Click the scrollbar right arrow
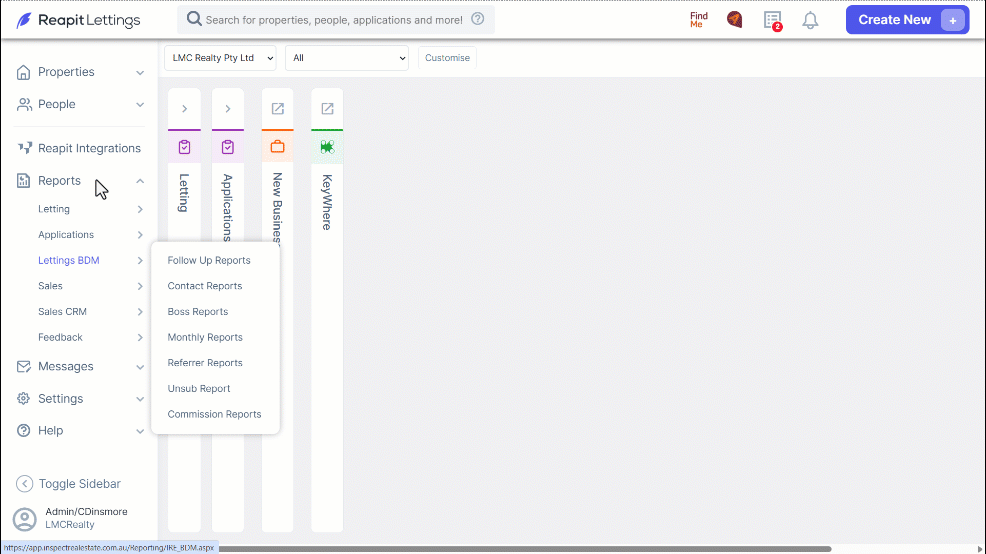 [x=980, y=549]
